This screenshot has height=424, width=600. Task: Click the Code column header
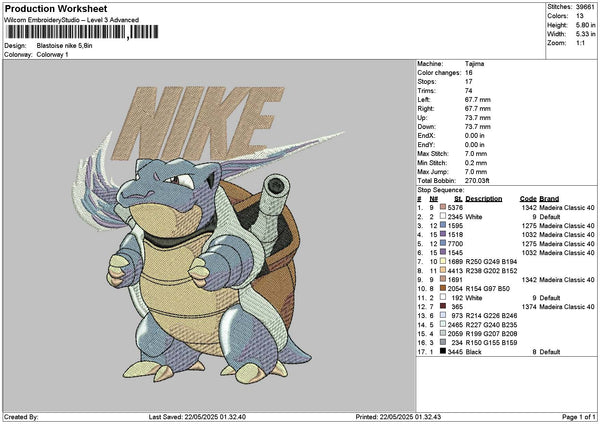pyautogui.click(x=528, y=199)
